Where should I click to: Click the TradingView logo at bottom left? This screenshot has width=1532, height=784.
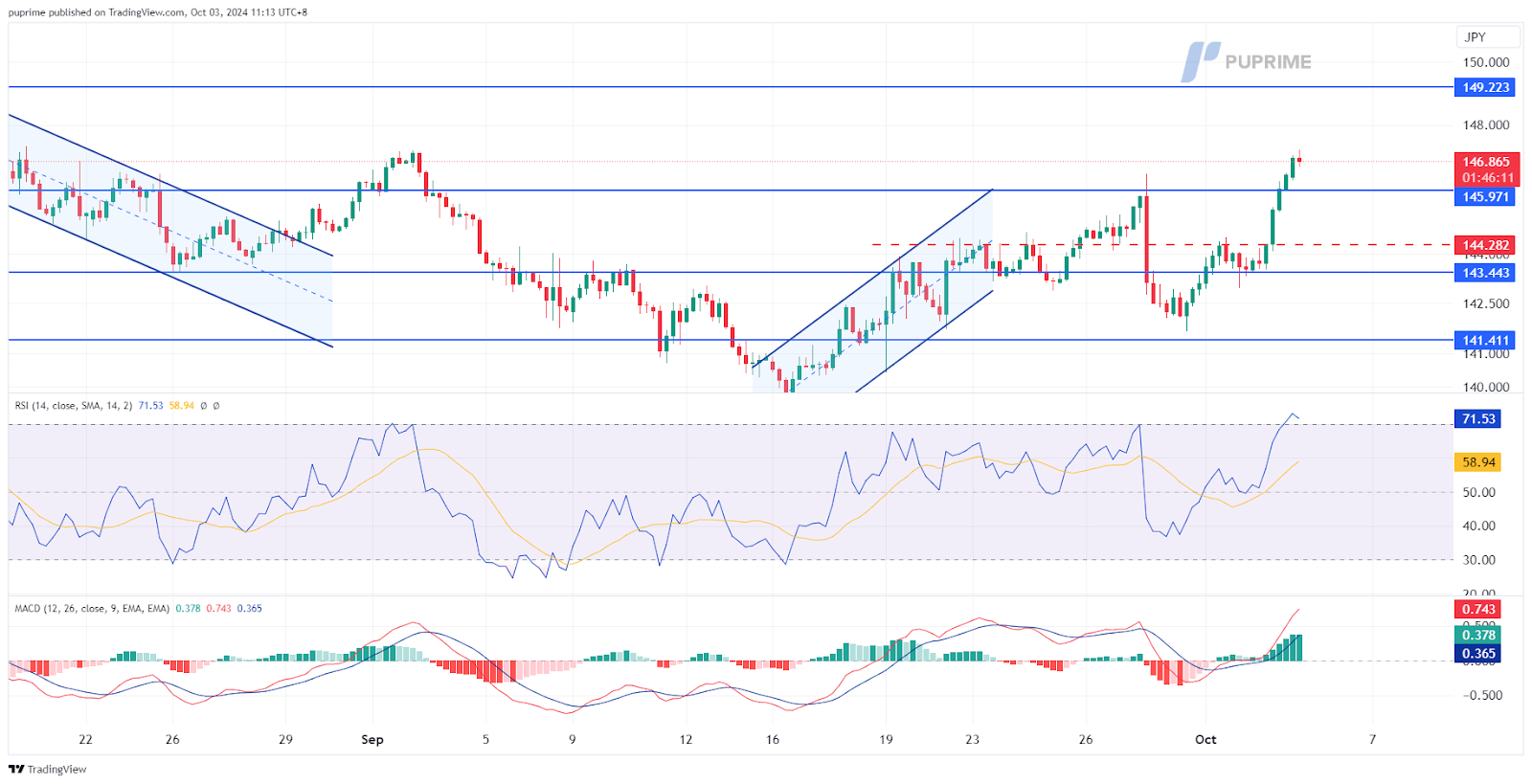pyautogui.click(x=47, y=769)
